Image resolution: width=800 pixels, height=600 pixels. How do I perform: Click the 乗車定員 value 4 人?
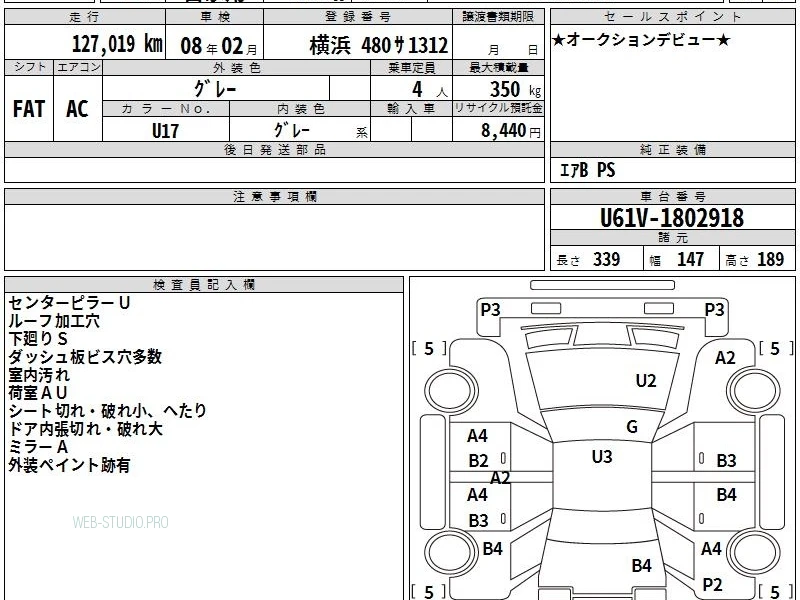[430, 90]
